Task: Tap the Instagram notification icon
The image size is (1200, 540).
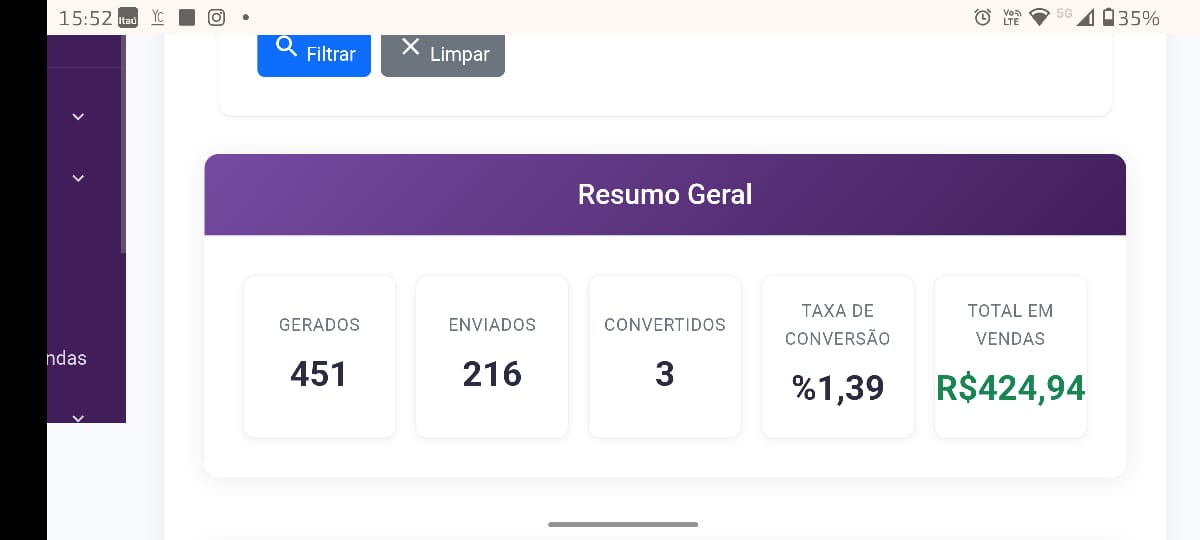Action: (x=216, y=17)
